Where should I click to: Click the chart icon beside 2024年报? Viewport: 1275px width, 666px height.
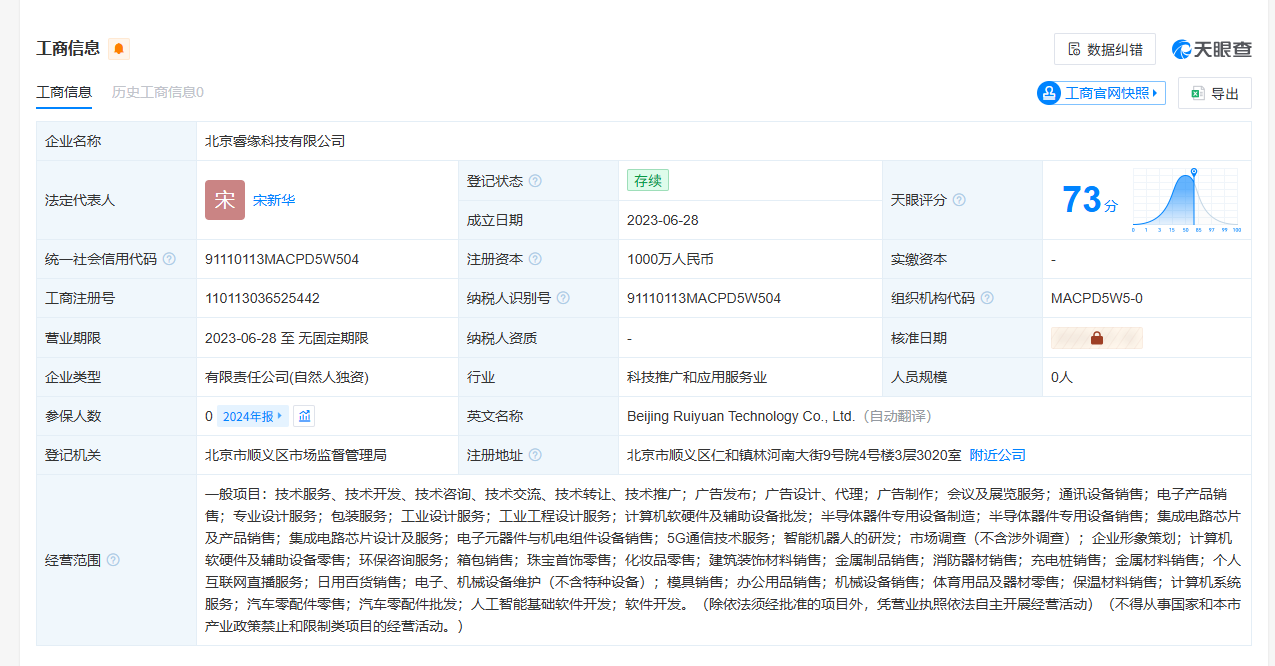(305, 416)
